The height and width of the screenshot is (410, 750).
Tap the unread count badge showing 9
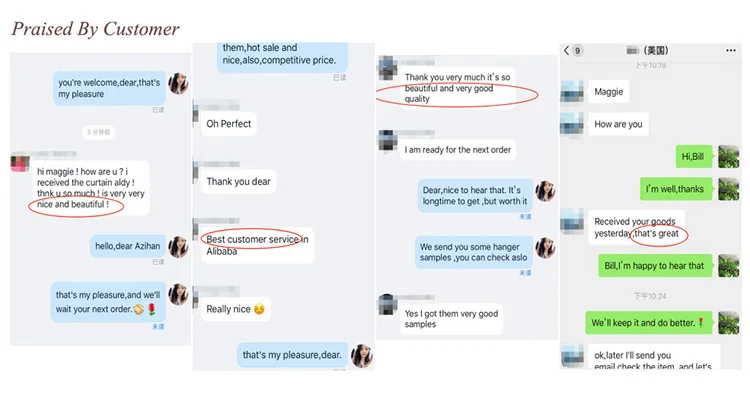577,51
